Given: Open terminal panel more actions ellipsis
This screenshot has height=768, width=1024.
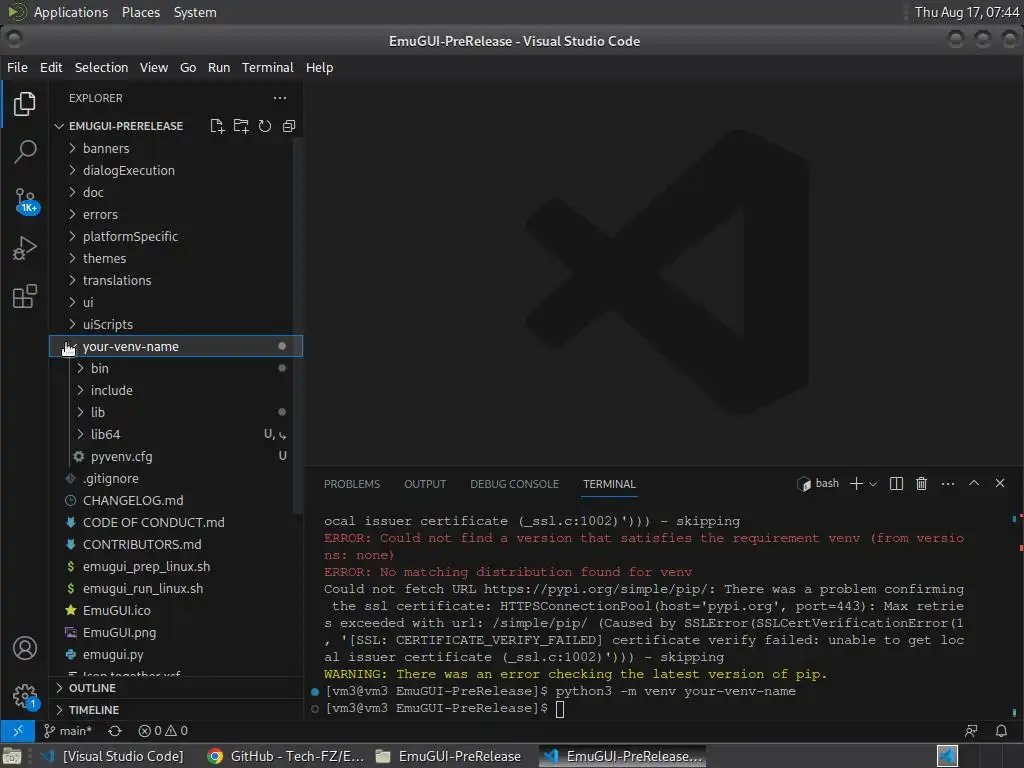Looking at the screenshot, I should 948,483.
